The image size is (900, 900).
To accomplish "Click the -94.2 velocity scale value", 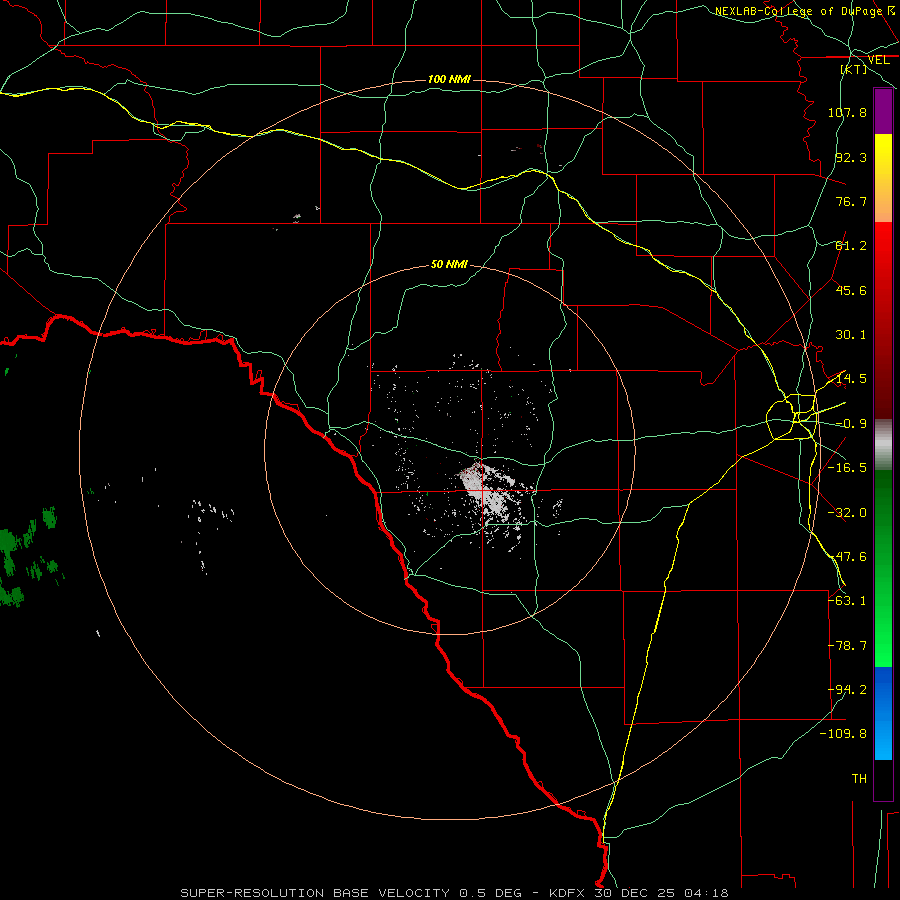I will 847,690.
